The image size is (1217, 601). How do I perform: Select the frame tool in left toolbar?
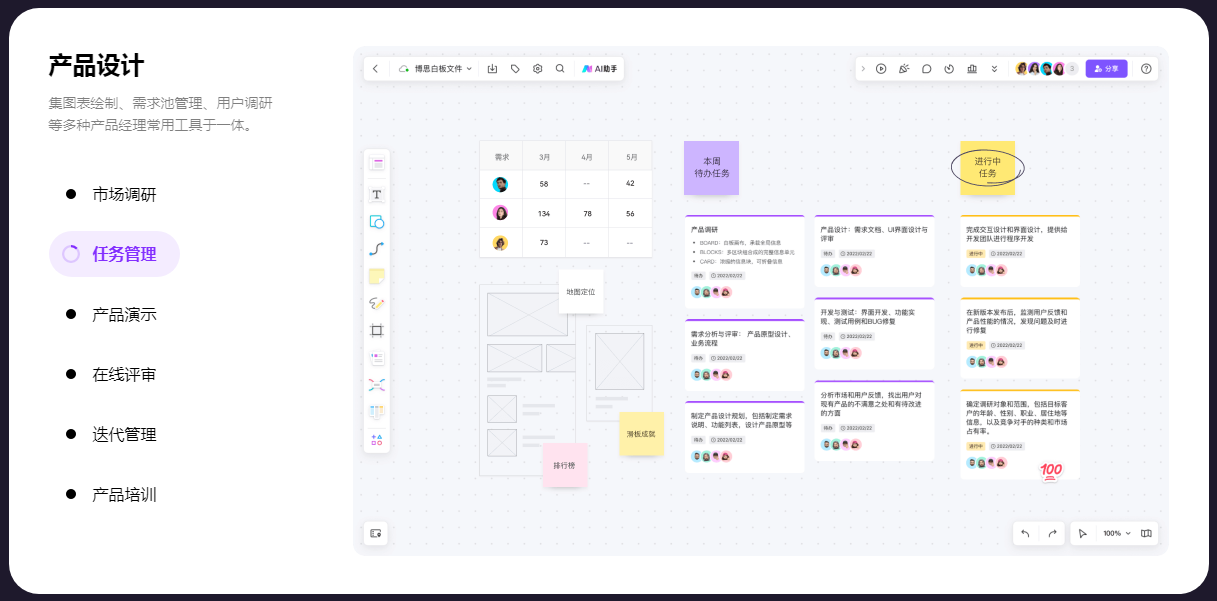tap(377, 331)
